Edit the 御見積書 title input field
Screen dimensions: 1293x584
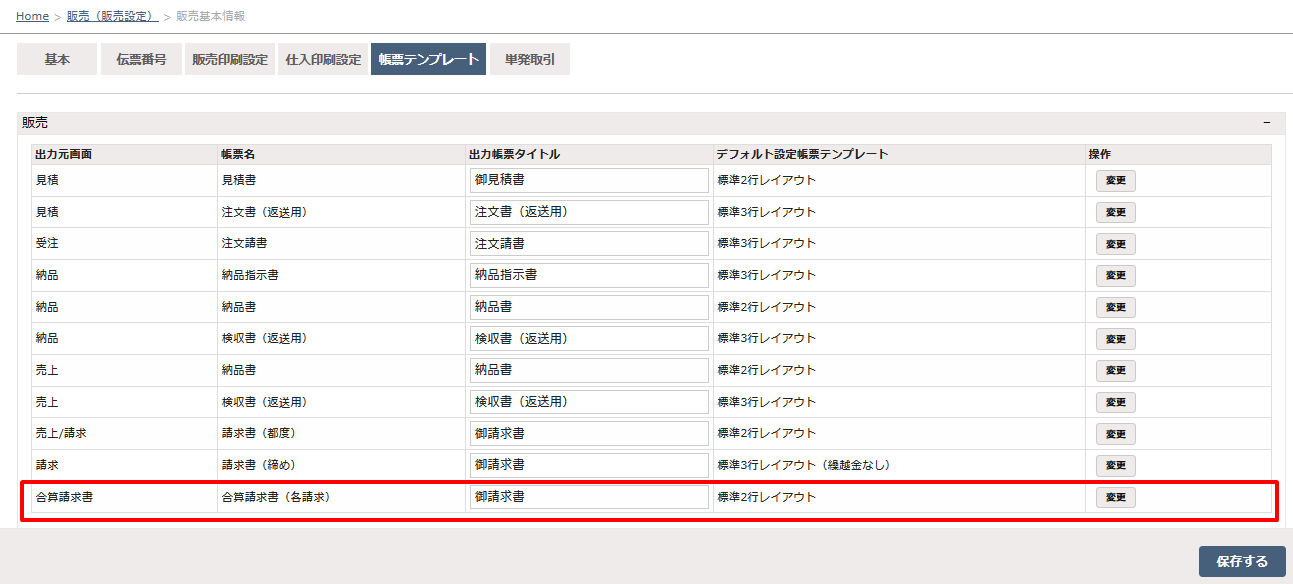coord(589,180)
